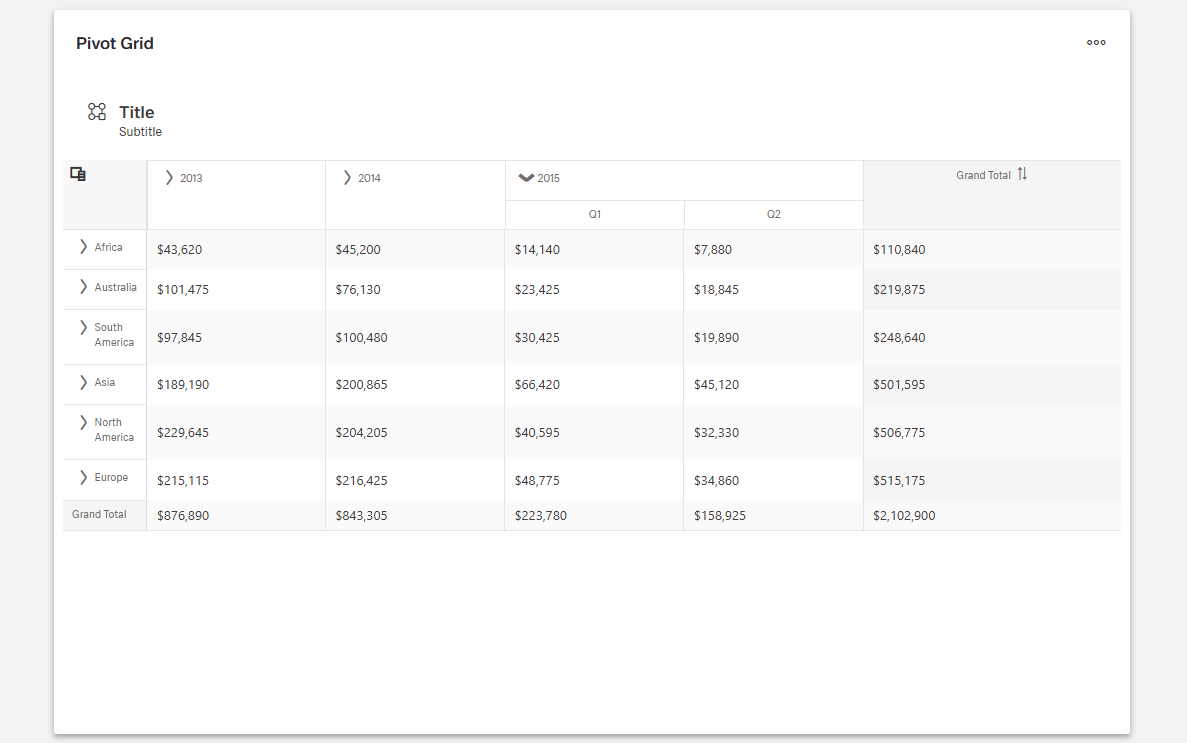
Task: Expand the Europe row
Action: pyautogui.click(x=83, y=477)
